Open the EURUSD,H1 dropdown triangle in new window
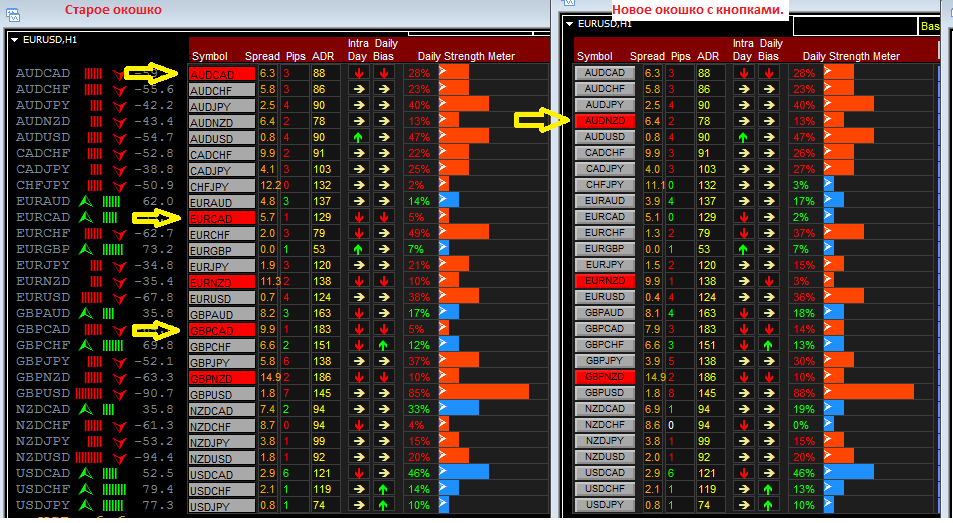The height and width of the screenshot is (523, 953). pyautogui.click(x=569, y=24)
